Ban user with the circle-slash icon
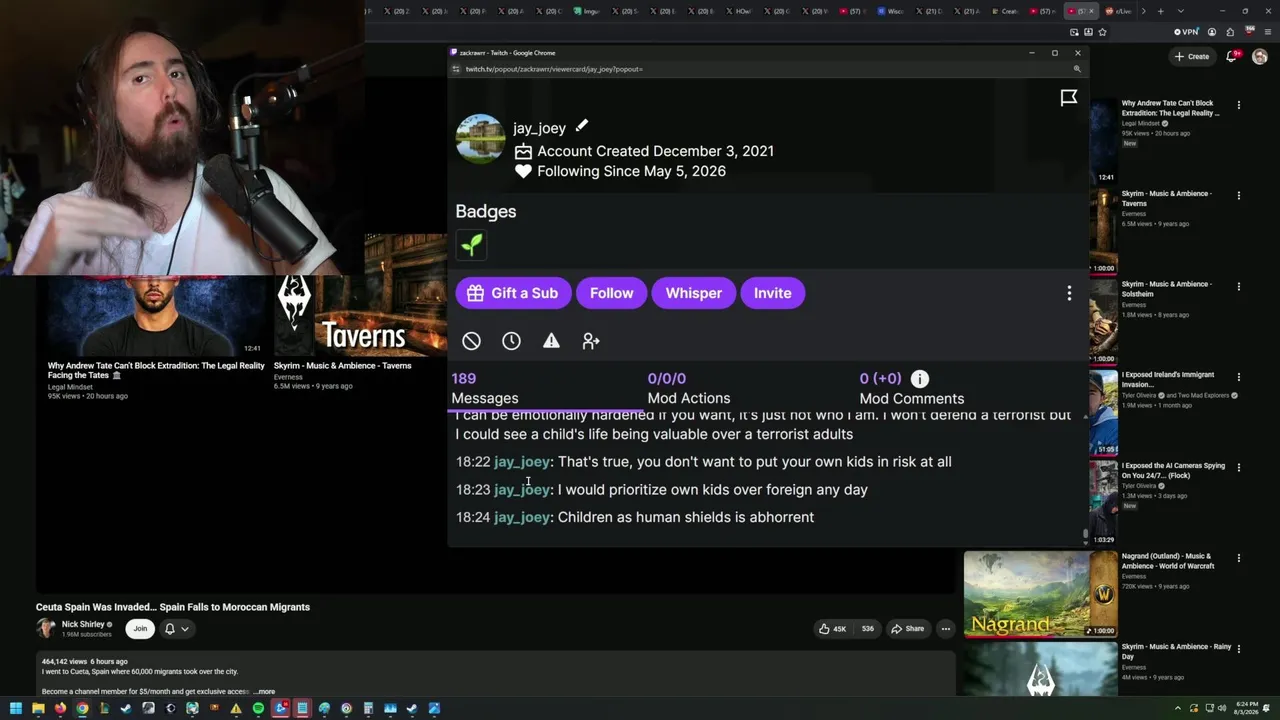This screenshot has height=720, width=1280. 471,341
